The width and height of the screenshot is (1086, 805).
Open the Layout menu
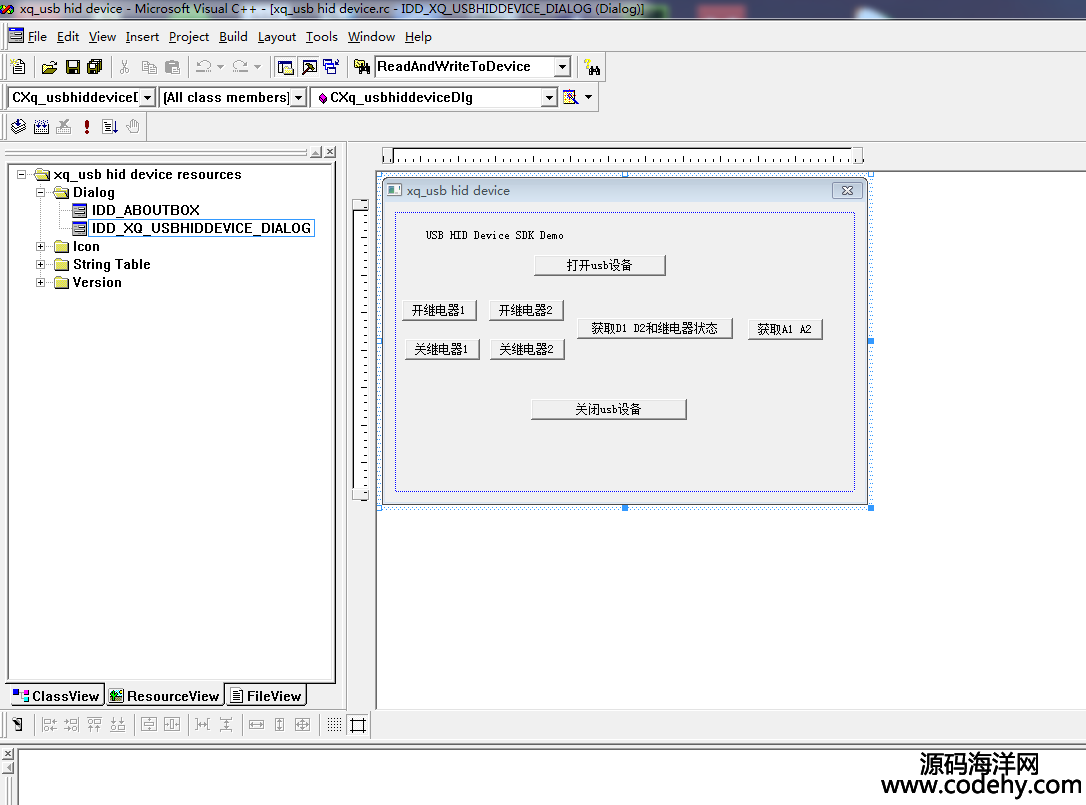276,37
